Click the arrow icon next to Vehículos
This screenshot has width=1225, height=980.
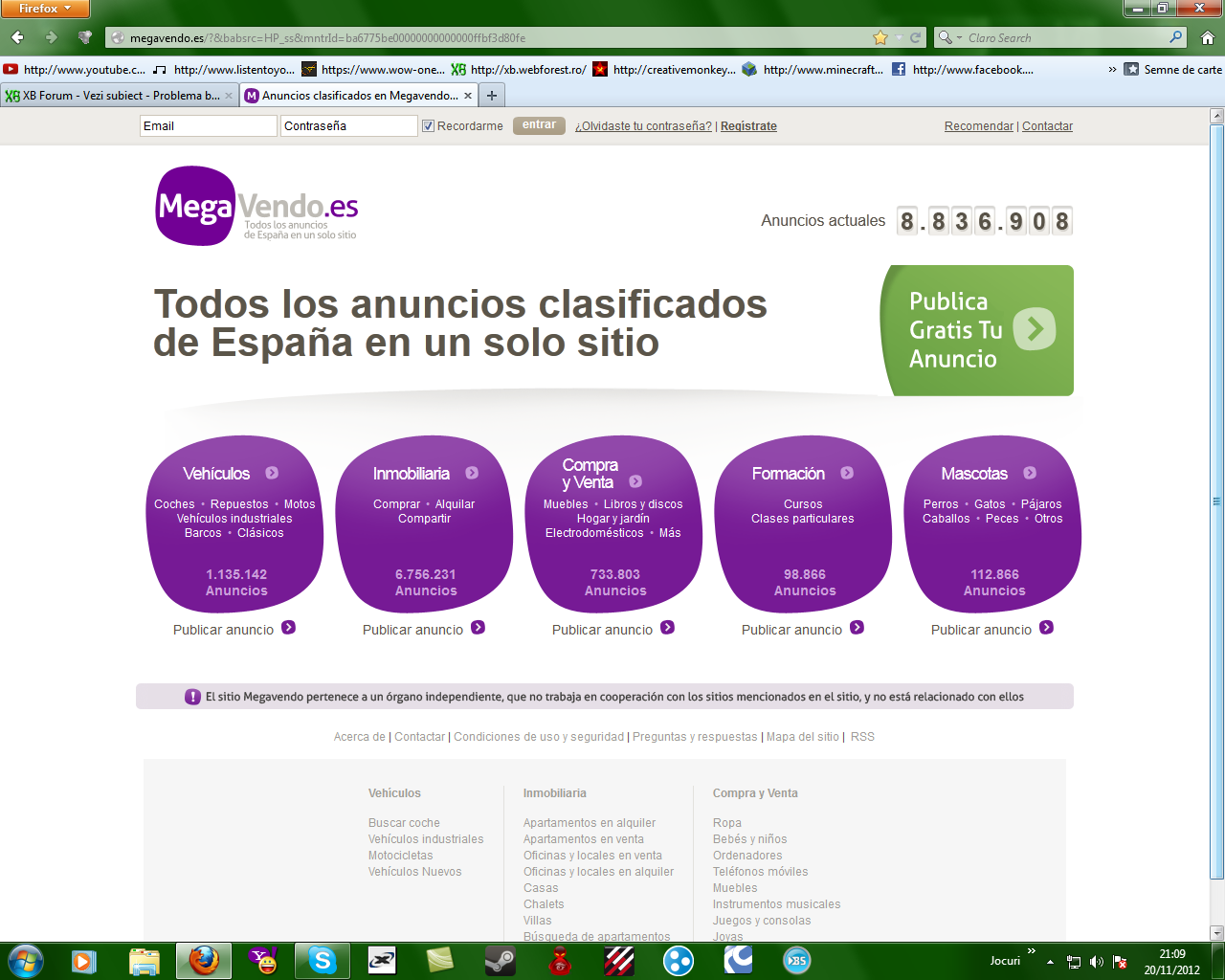(272, 473)
